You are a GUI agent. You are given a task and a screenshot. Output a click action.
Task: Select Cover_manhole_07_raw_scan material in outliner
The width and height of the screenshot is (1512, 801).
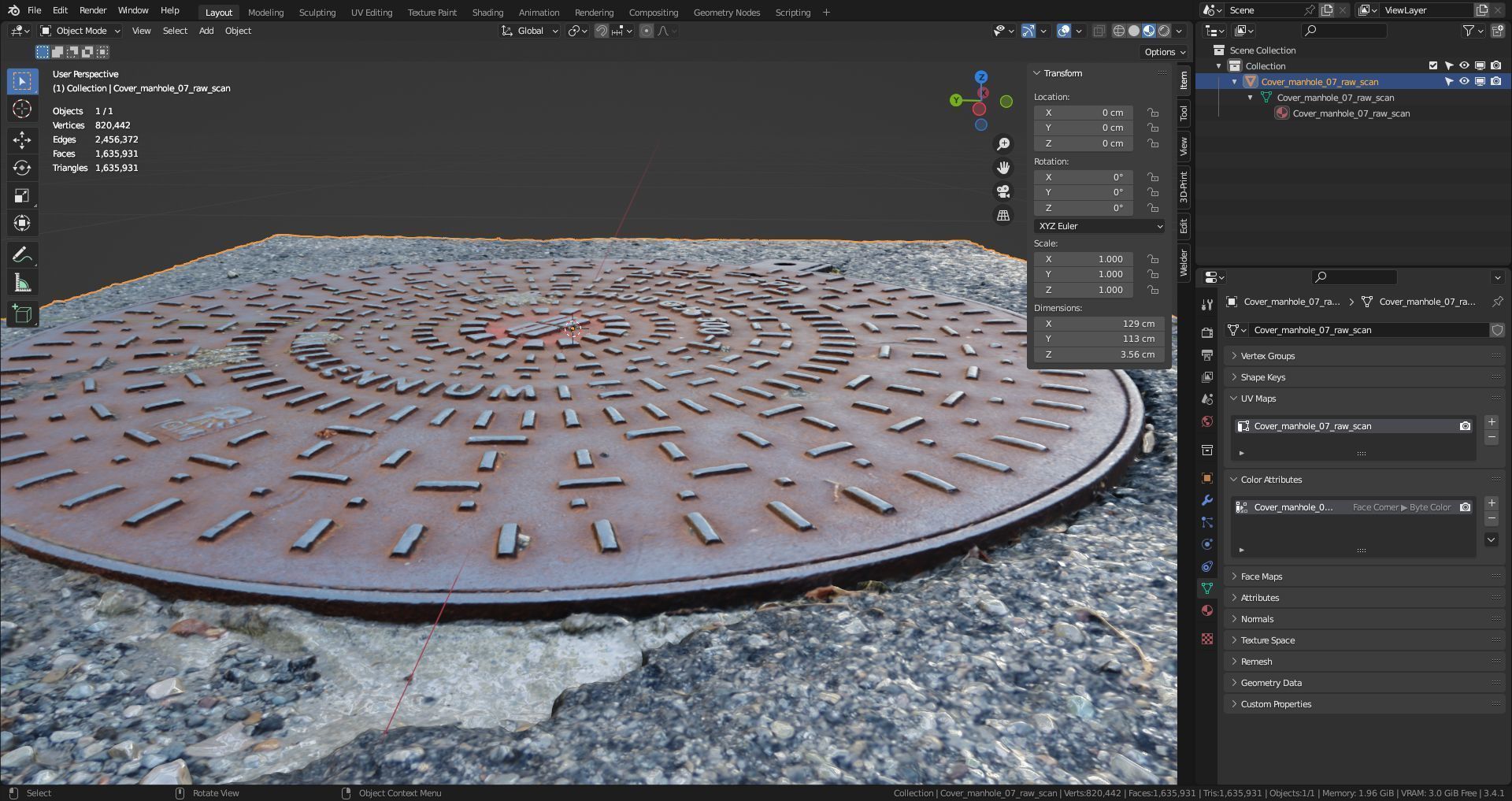1351,113
